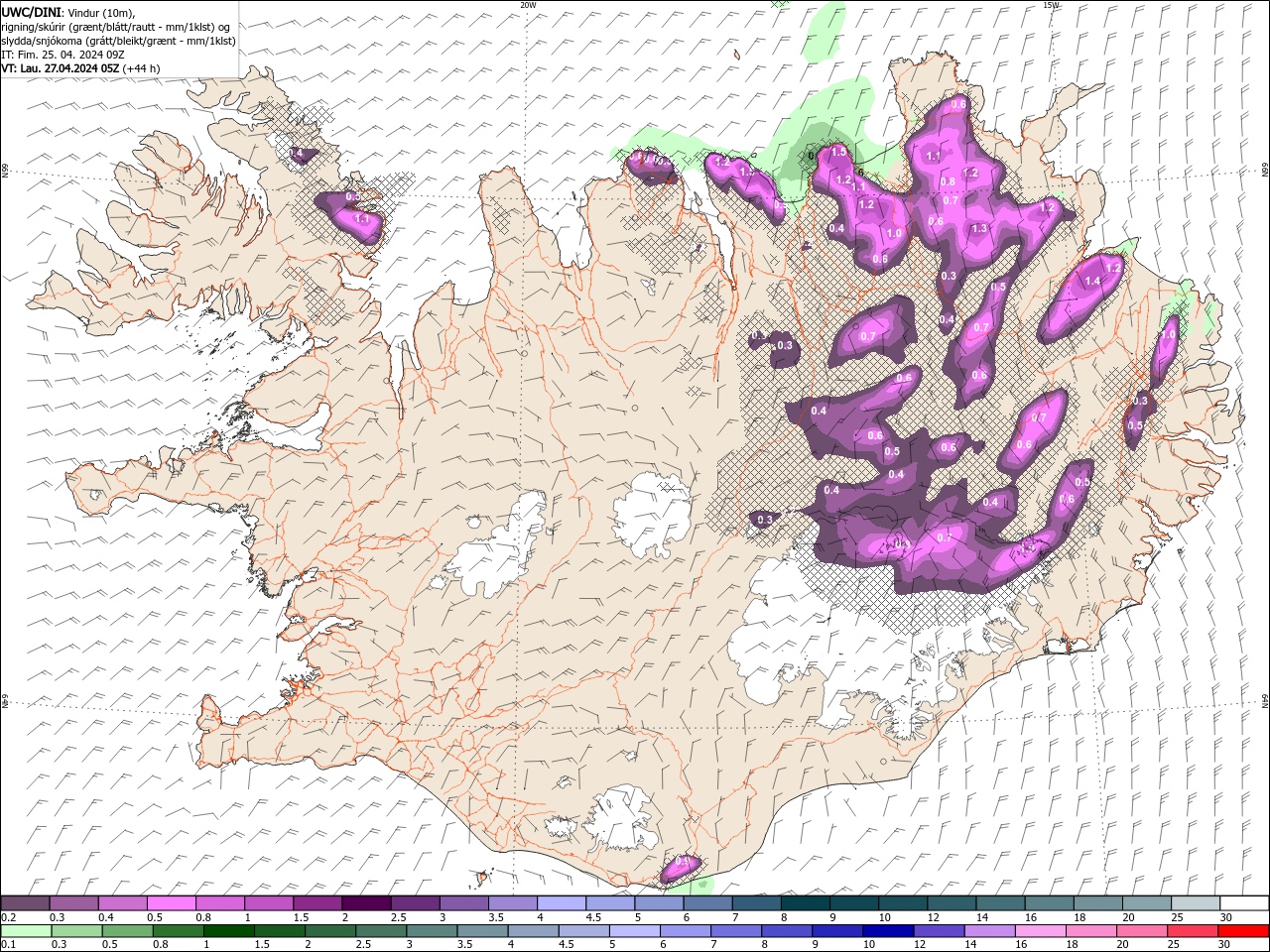This screenshot has height=952, width=1270.
Task: Choose the light lavender swatch labeled 4 in upper row
Action: point(561,903)
